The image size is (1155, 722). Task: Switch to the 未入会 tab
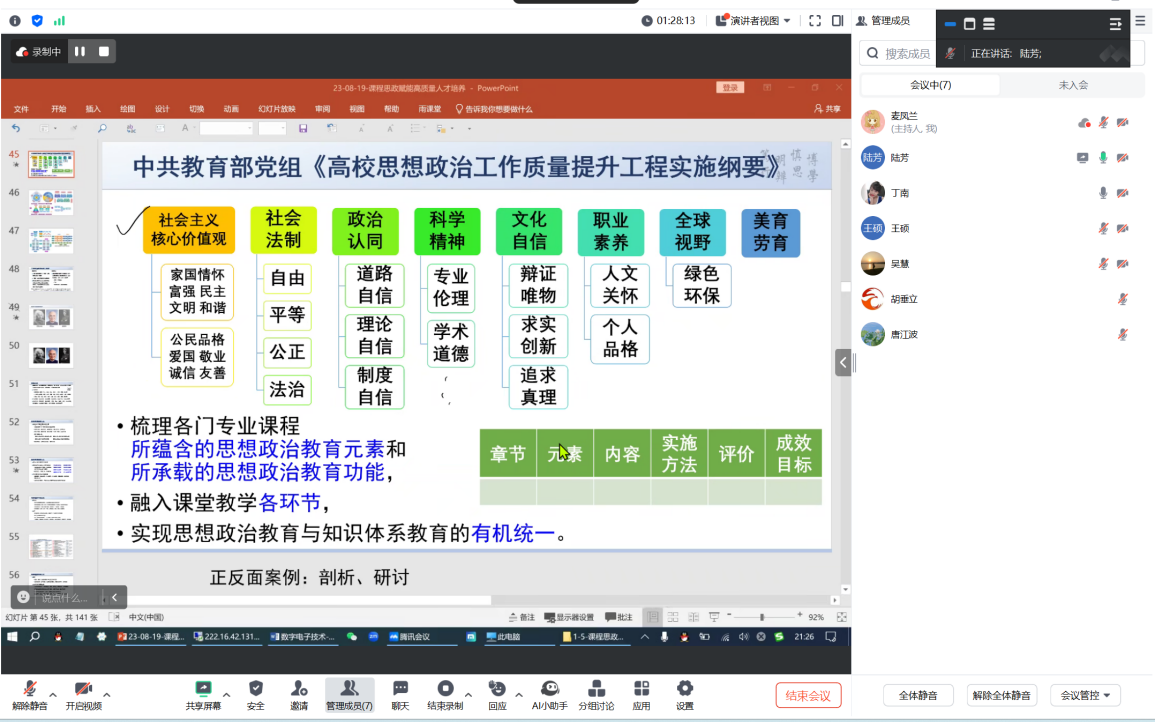(x=1073, y=85)
